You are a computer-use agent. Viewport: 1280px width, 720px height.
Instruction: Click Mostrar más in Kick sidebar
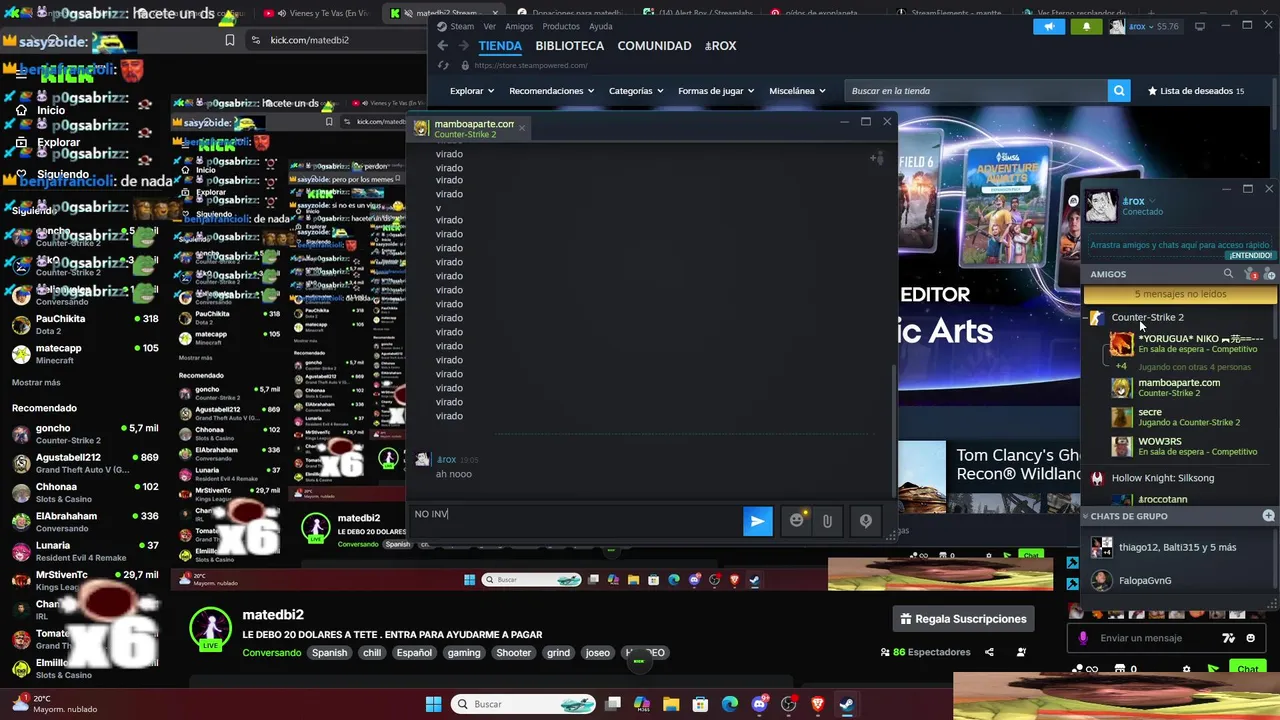click(x=36, y=383)
